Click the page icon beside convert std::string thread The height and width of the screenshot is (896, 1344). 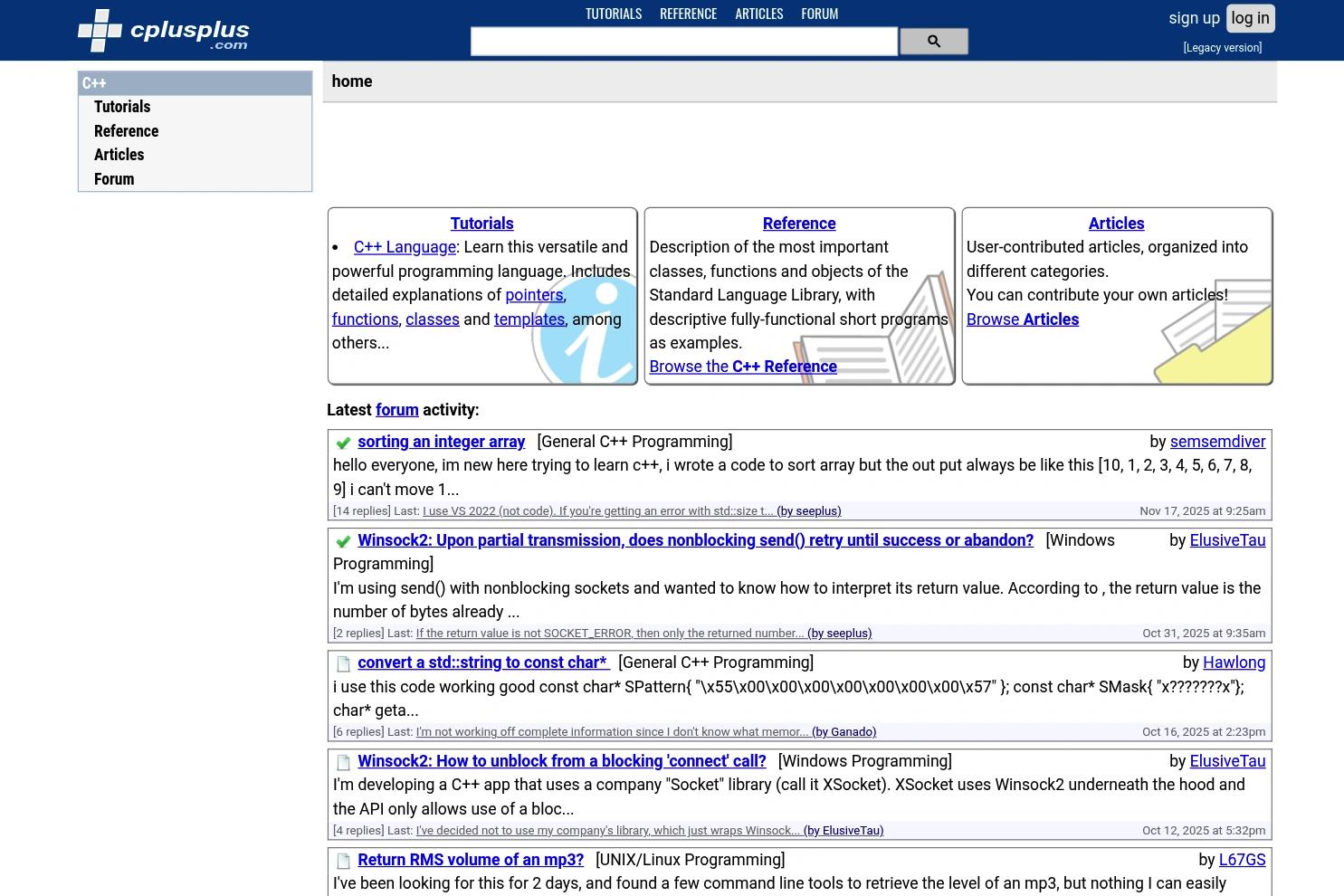coord(343,663)
